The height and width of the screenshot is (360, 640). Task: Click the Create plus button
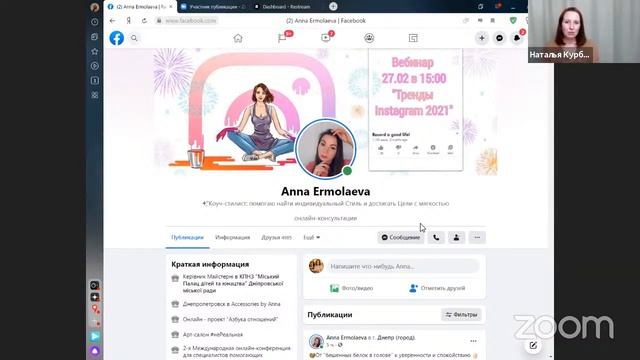[x=482, y=38]
